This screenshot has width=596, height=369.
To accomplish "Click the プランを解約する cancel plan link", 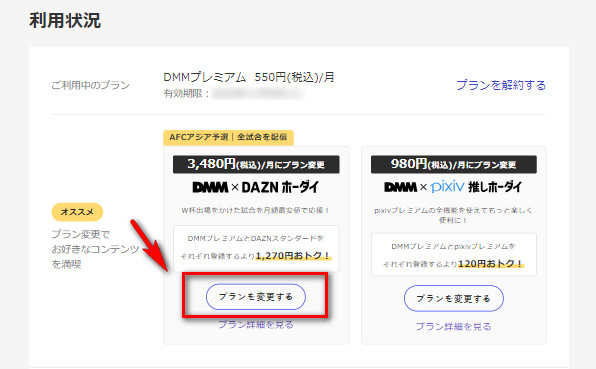I will click(501, 85).
